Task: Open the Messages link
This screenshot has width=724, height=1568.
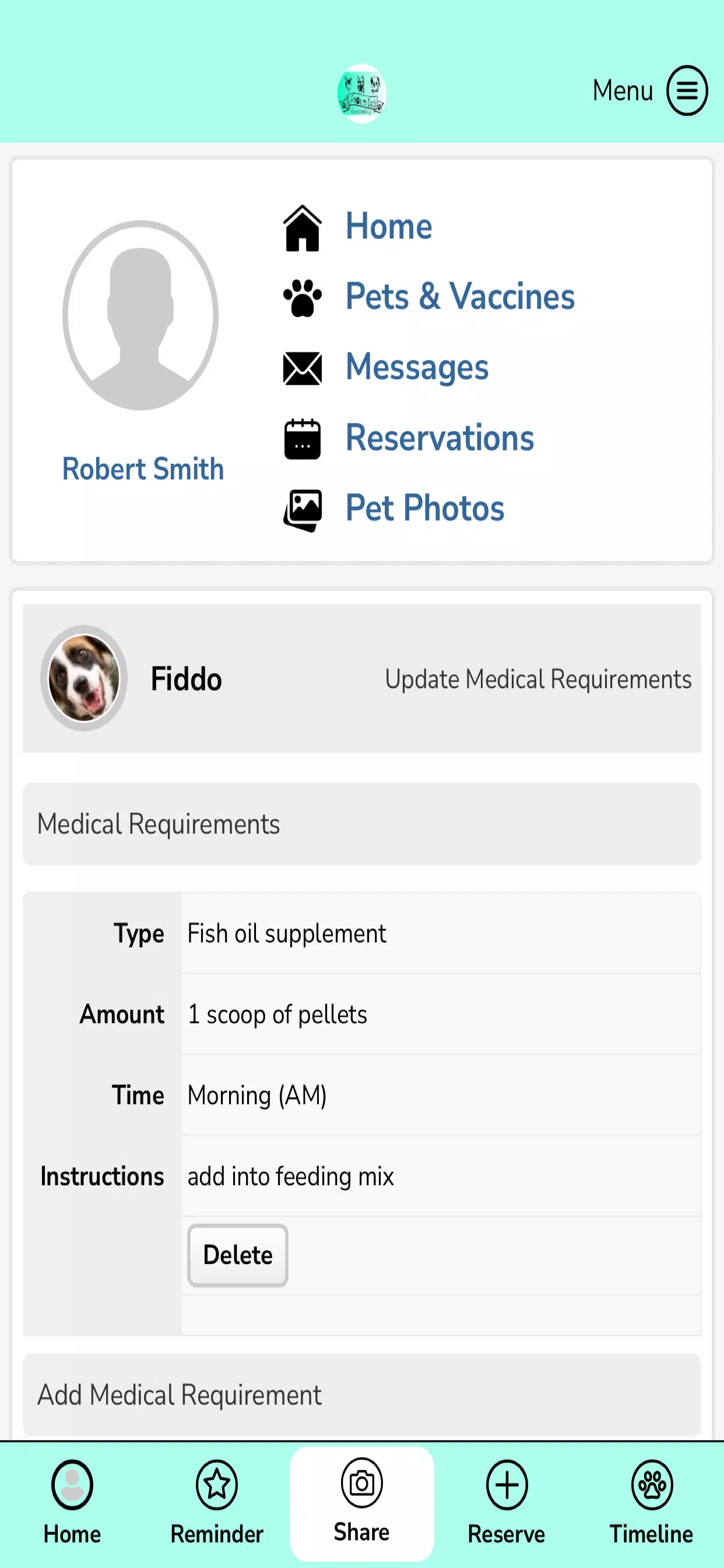Action: point(417,367)
